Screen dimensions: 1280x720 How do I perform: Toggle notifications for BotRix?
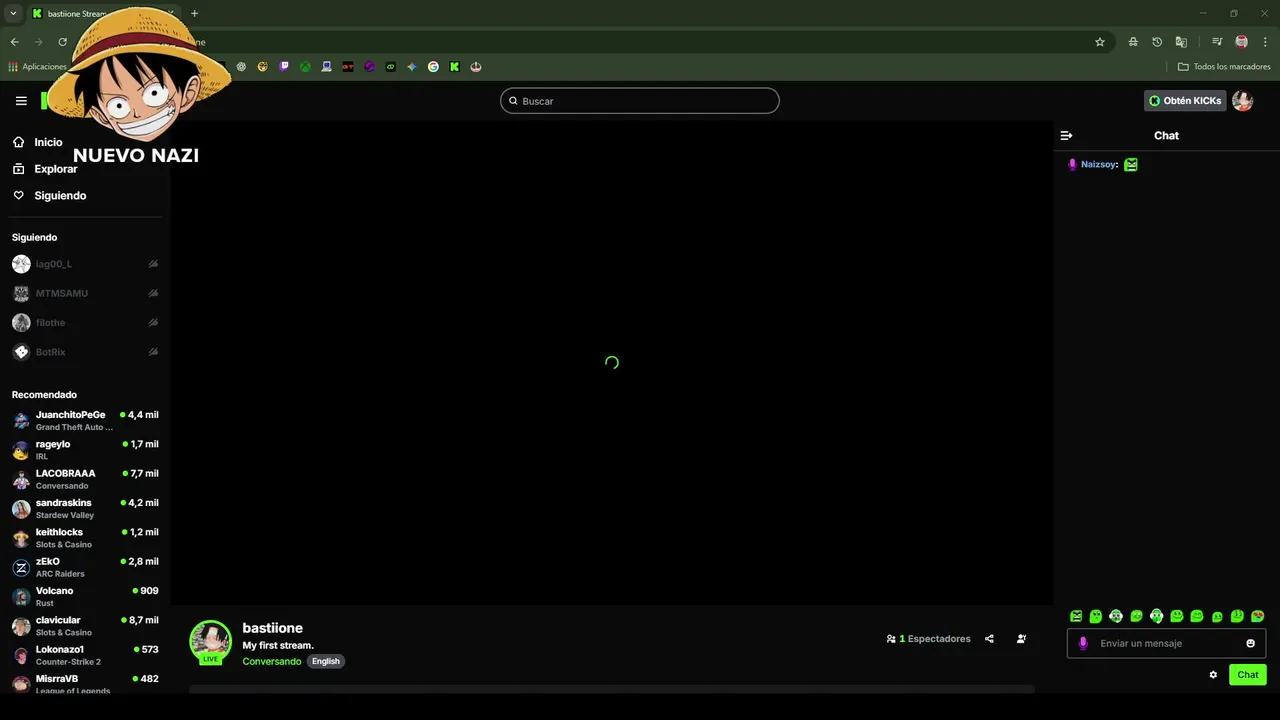(x=153, y=352)
